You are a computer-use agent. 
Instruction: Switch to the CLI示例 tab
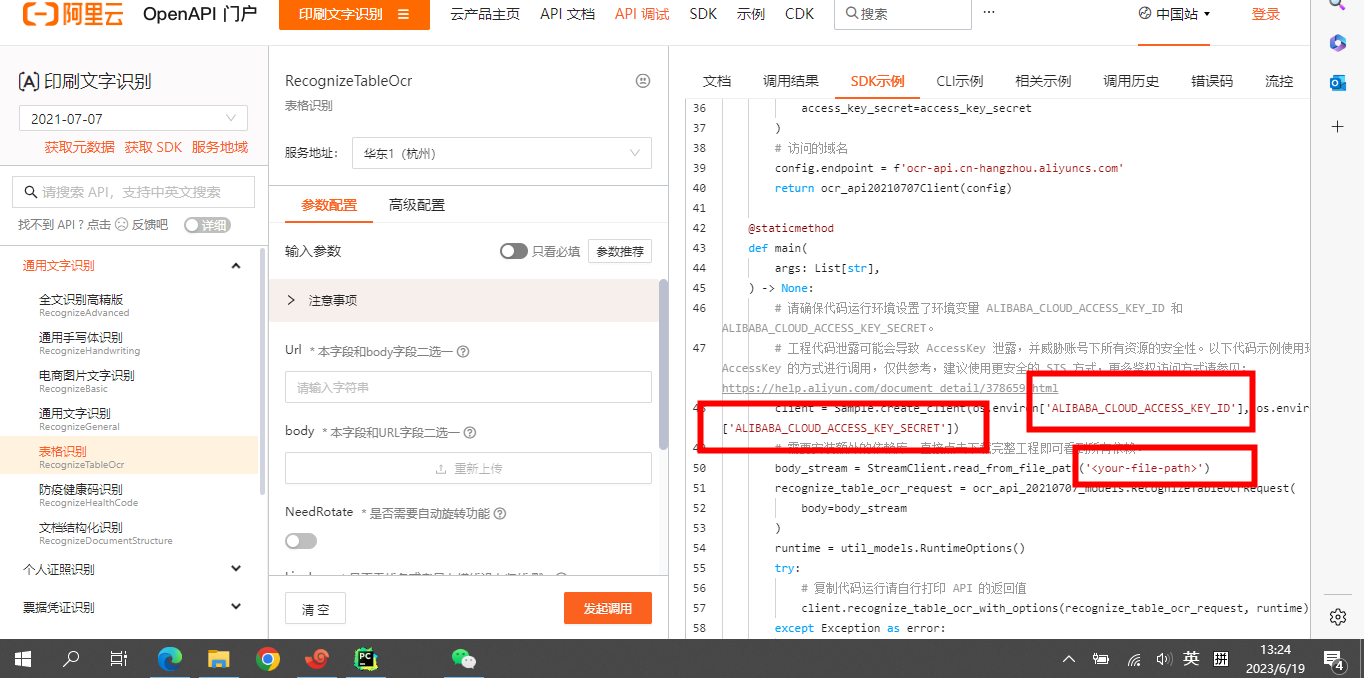[960, 81]
